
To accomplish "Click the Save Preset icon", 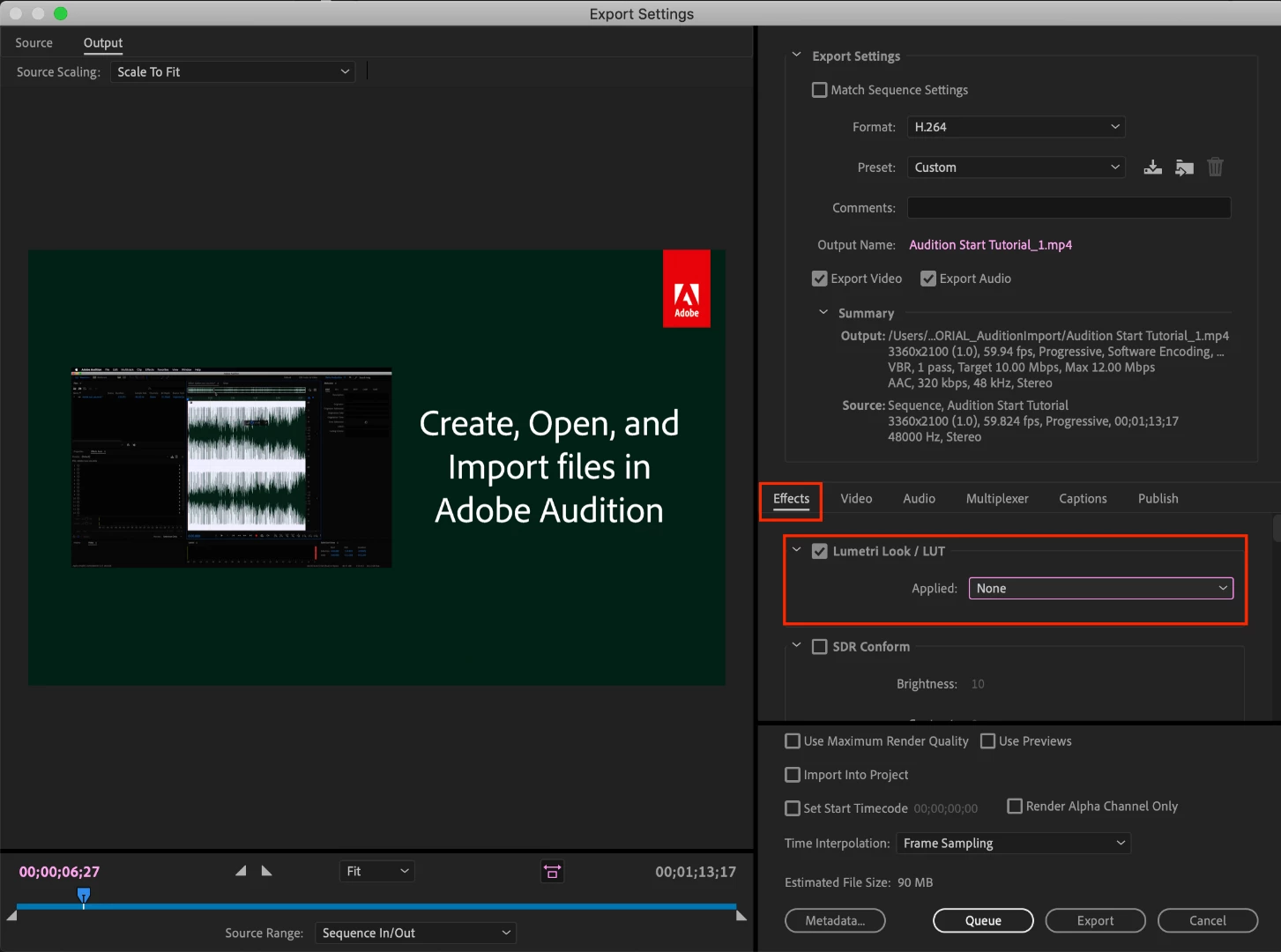I will tap(1152, 167).
